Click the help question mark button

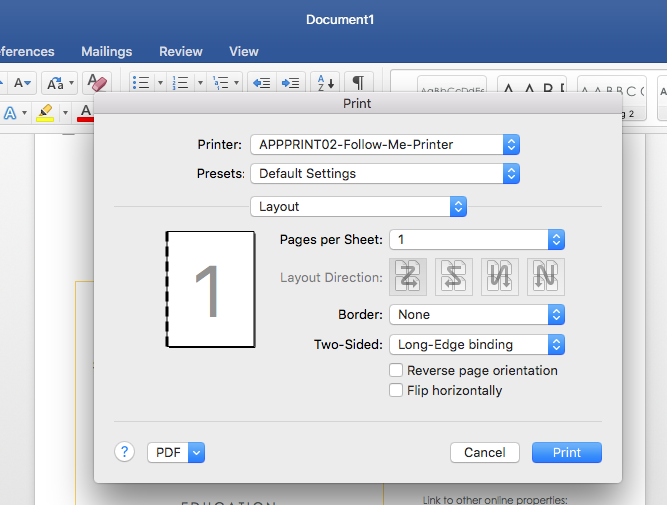pos(125,452)
